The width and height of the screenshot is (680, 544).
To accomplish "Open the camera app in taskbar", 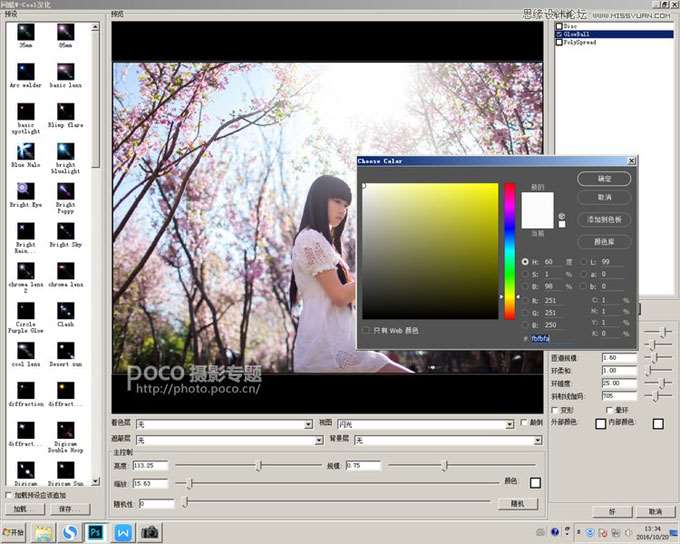I will 150,532.
